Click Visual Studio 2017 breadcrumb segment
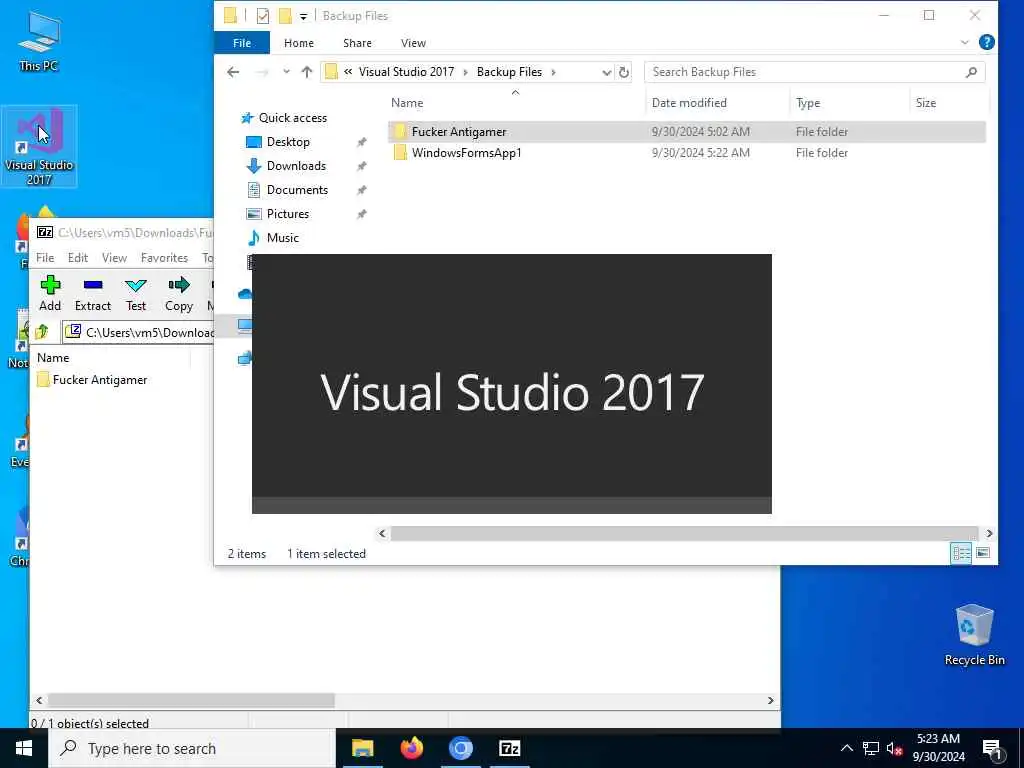 click(x=406, y=72)
